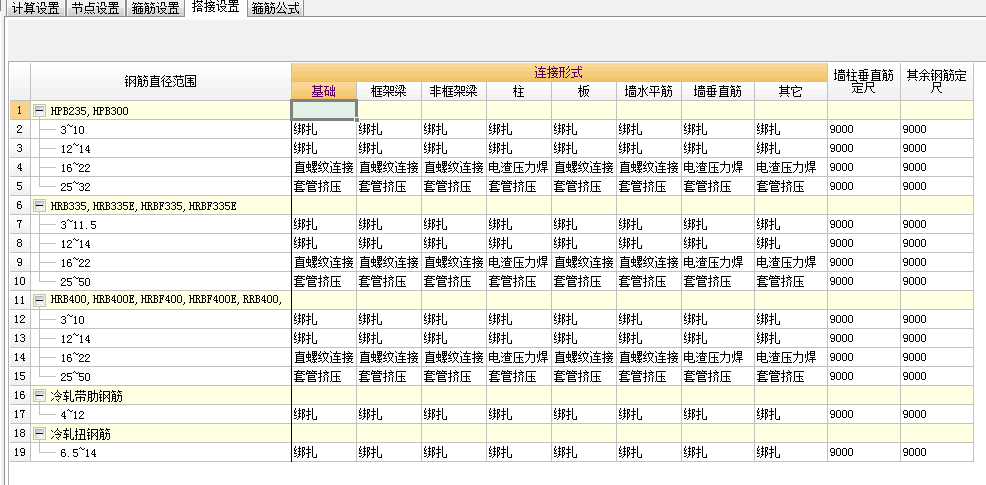Select row 15 其它 cell 套管挤压
This screenshot has width=986, height=485.
tap(790, 376)
